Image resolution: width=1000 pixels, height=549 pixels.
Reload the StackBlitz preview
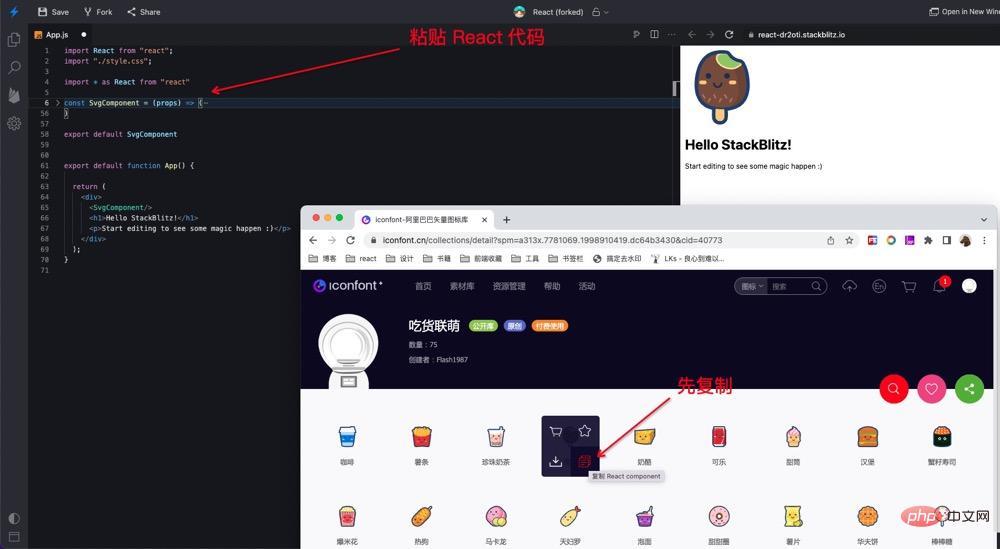(x=729, y=34)
